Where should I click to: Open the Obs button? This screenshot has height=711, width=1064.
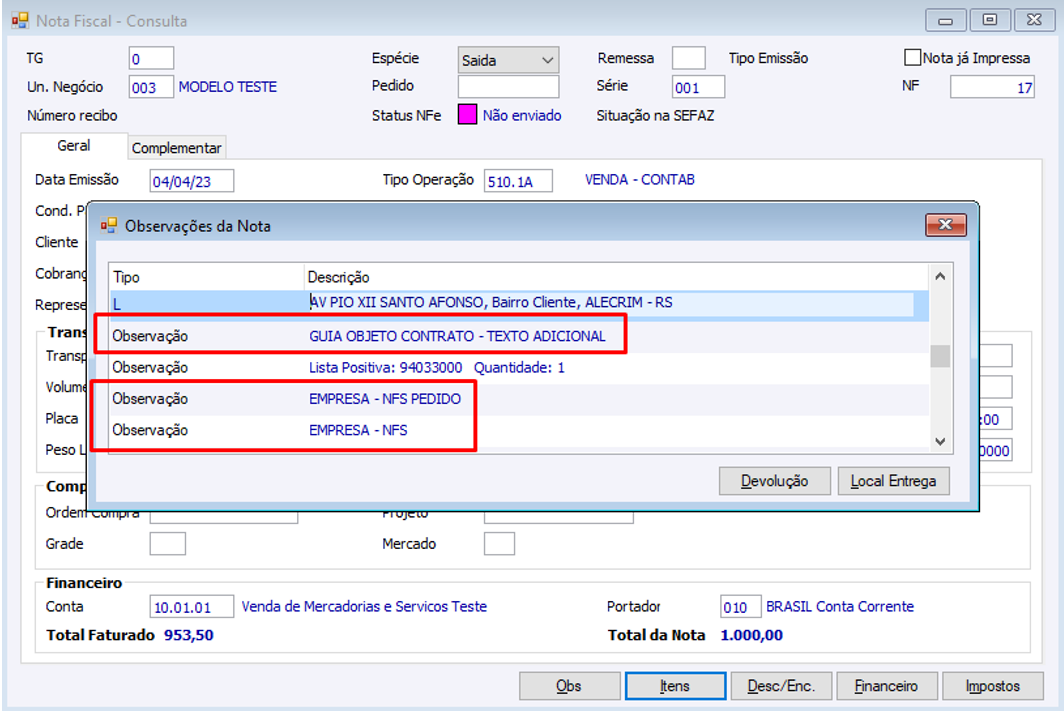point(569,686)
